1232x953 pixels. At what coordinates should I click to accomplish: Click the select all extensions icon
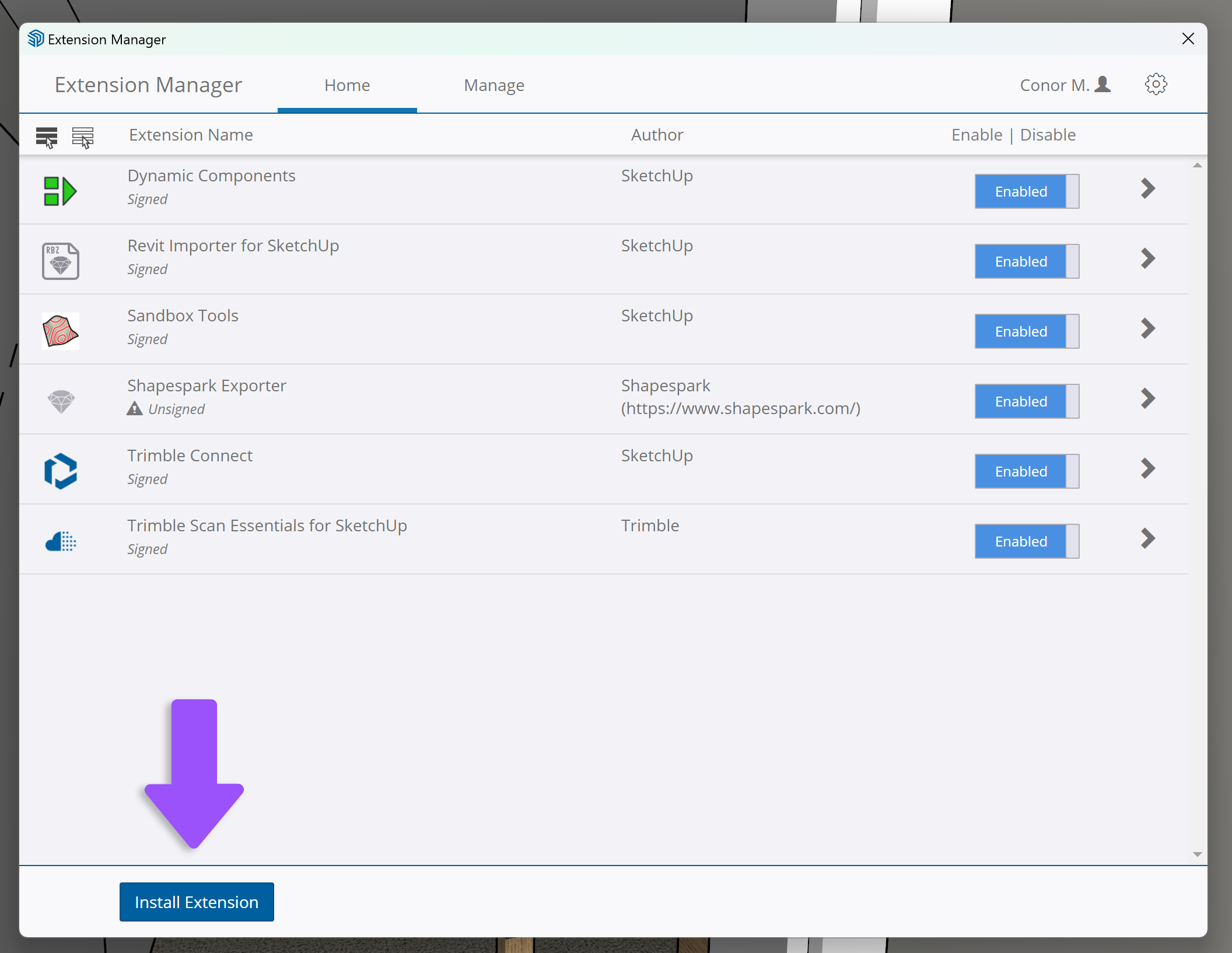click(47, 137)
